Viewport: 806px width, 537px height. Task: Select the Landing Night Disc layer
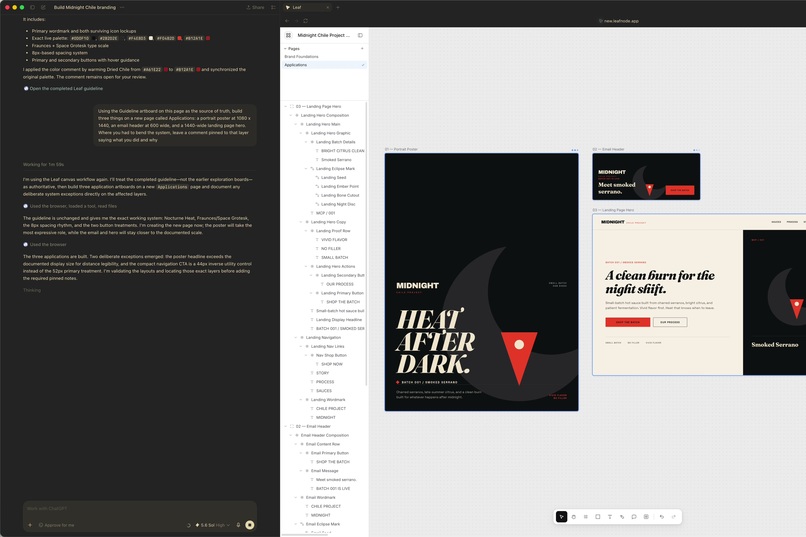337,204
